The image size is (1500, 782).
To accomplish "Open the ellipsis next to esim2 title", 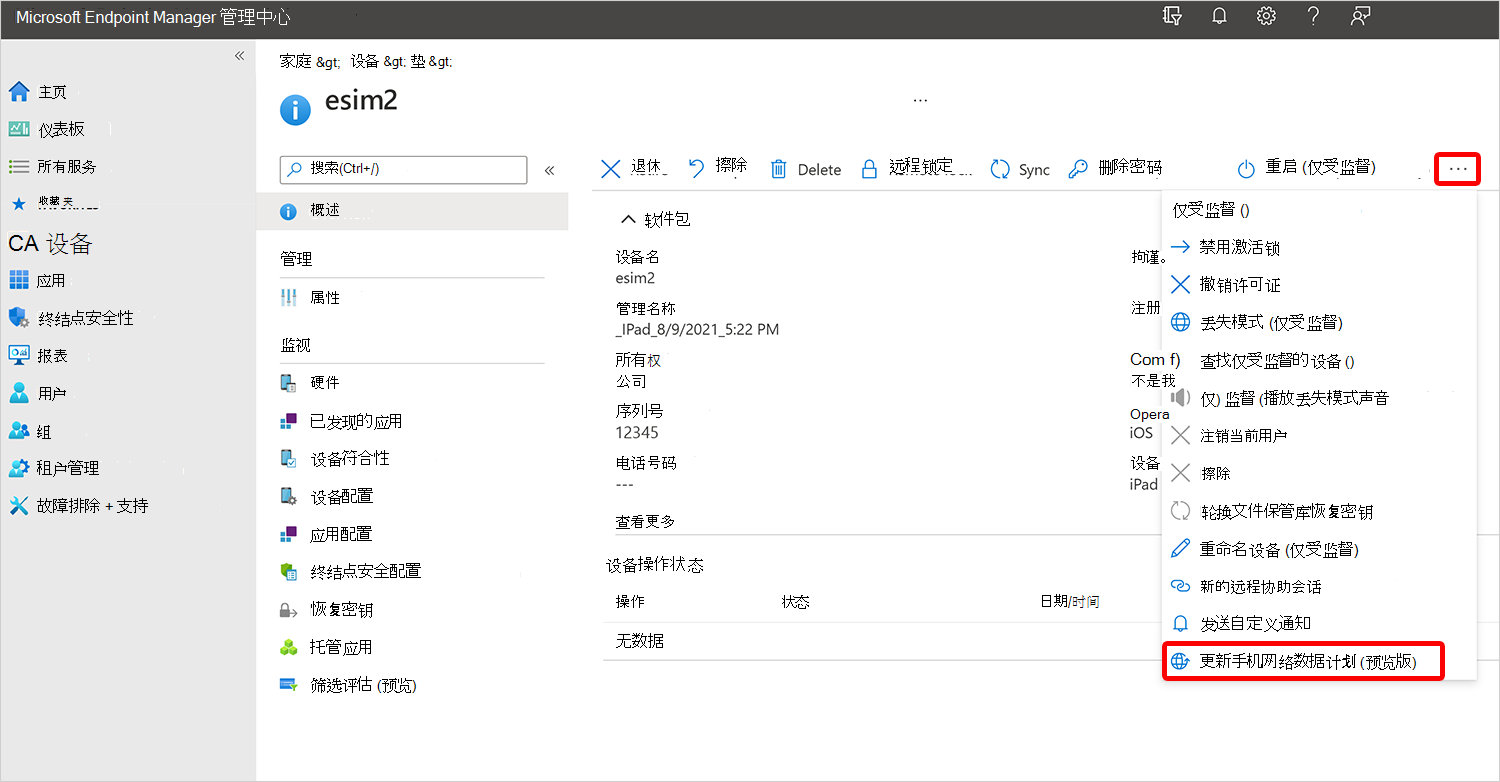I will 920,100.
